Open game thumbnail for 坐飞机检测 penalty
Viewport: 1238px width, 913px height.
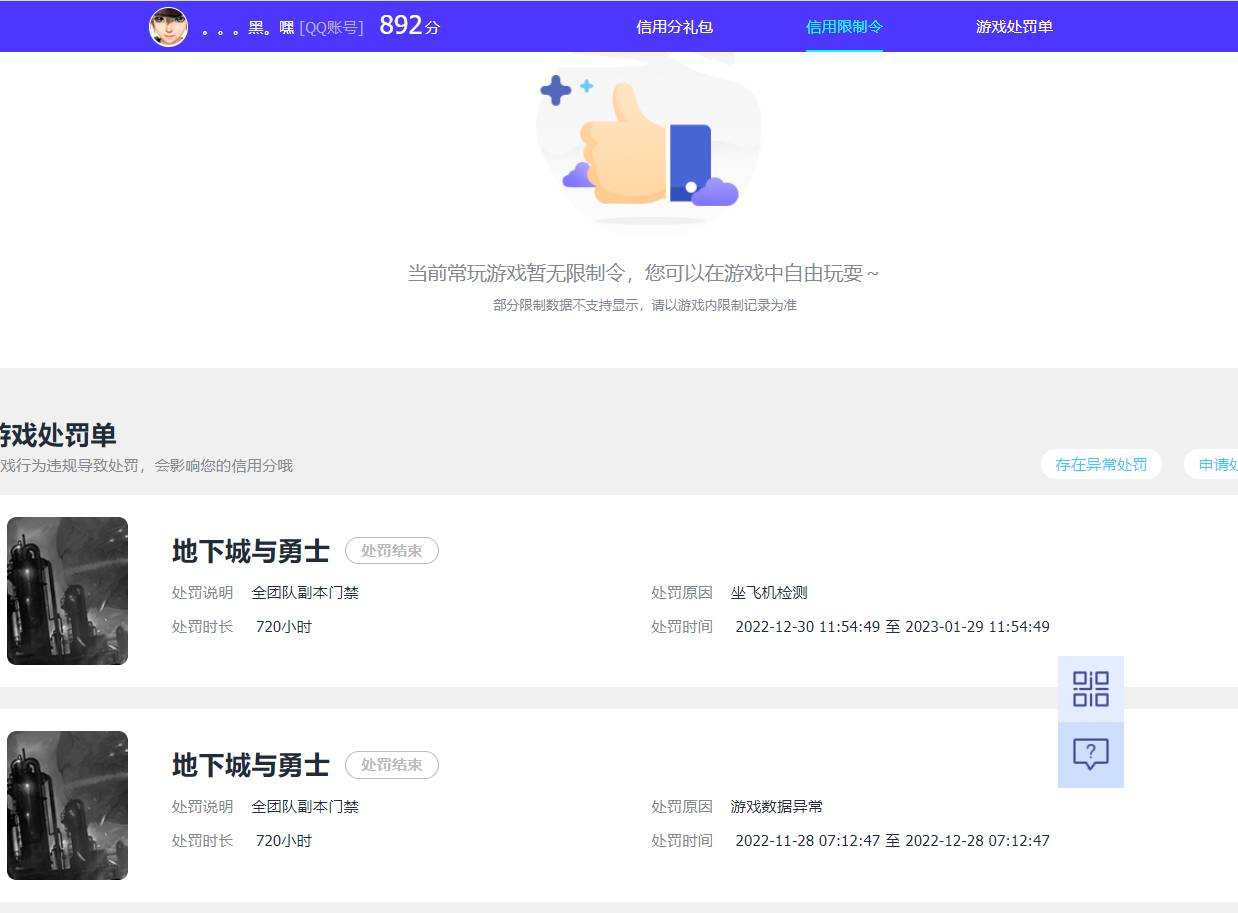pos(67,591)
